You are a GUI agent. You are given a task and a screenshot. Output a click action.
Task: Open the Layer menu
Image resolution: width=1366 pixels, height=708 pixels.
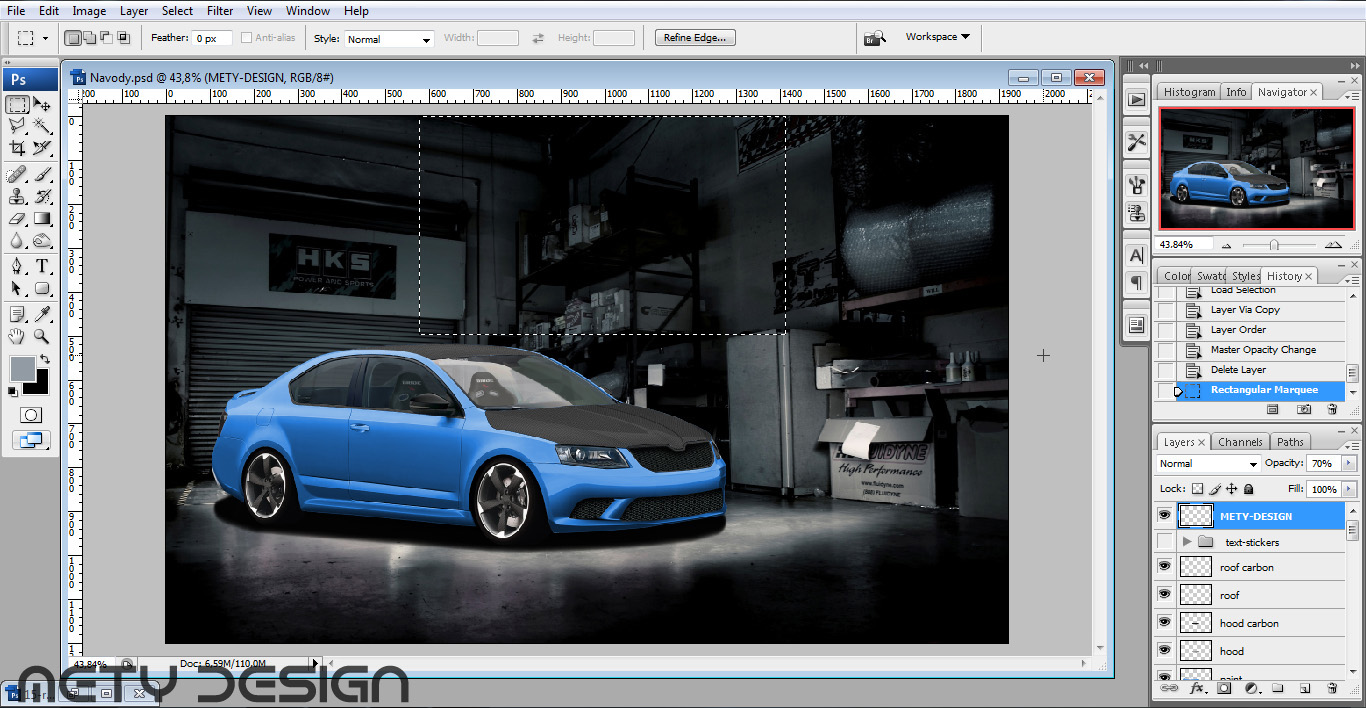coord(134,11)
